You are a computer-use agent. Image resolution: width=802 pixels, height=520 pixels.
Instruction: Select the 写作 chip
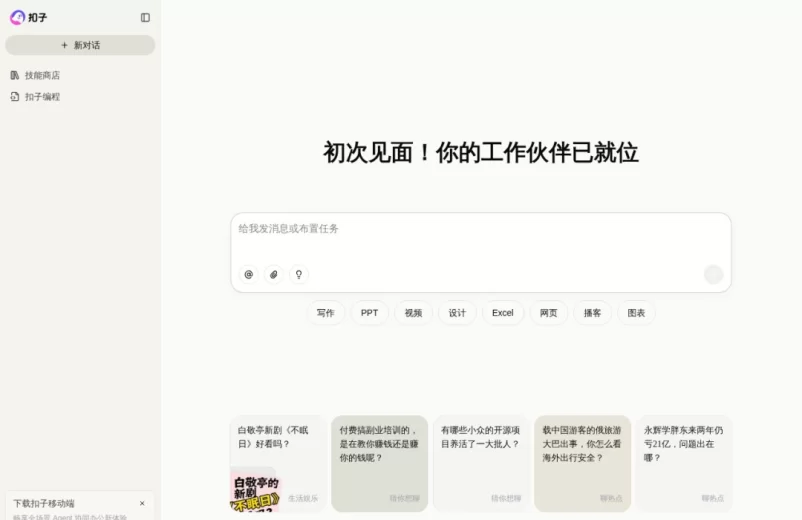325,313
